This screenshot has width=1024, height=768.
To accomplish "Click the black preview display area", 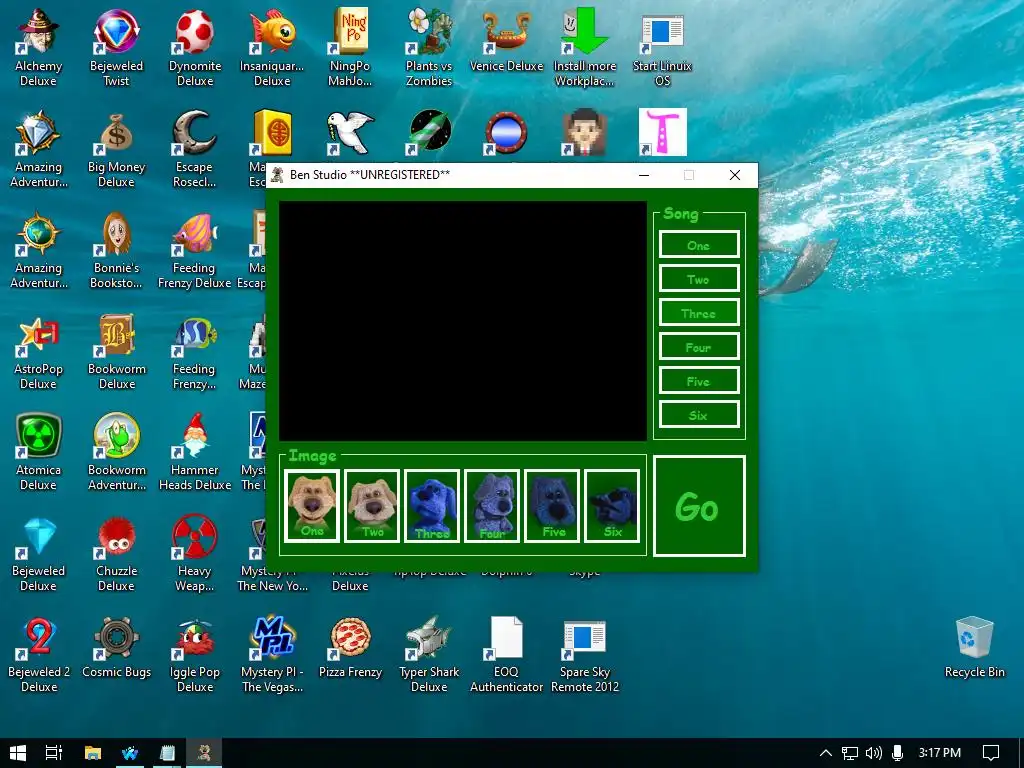I will (x=462, y=321).
